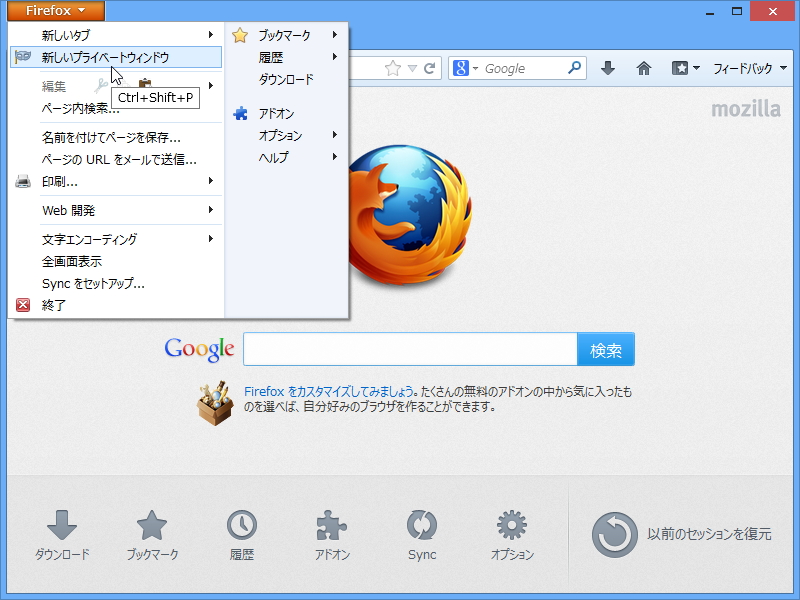Open the location bar history dropdown arrow
This screenshot has height=600, width=800.
(x=414, y=68)
